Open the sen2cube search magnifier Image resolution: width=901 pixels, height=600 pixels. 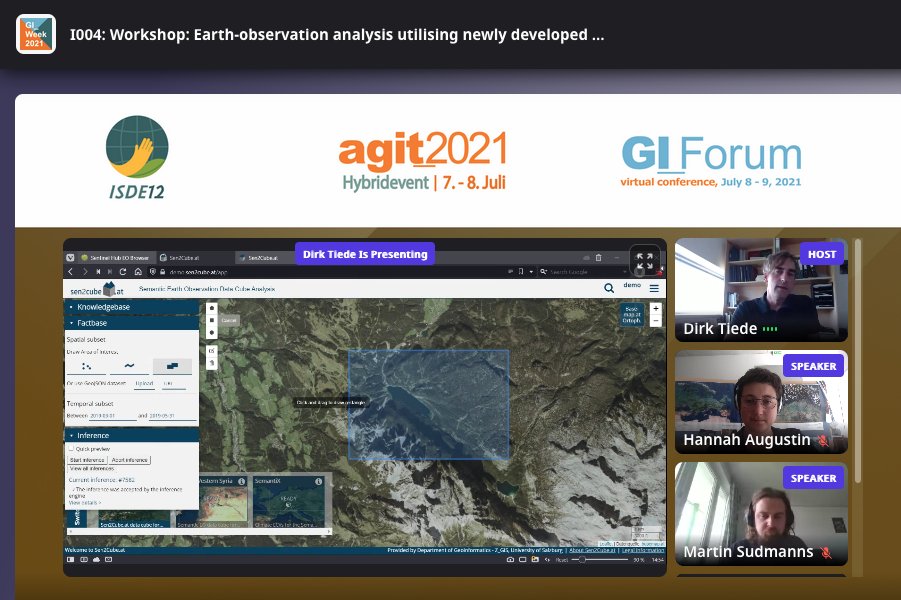pyautogui.click(x=609, y=288)
